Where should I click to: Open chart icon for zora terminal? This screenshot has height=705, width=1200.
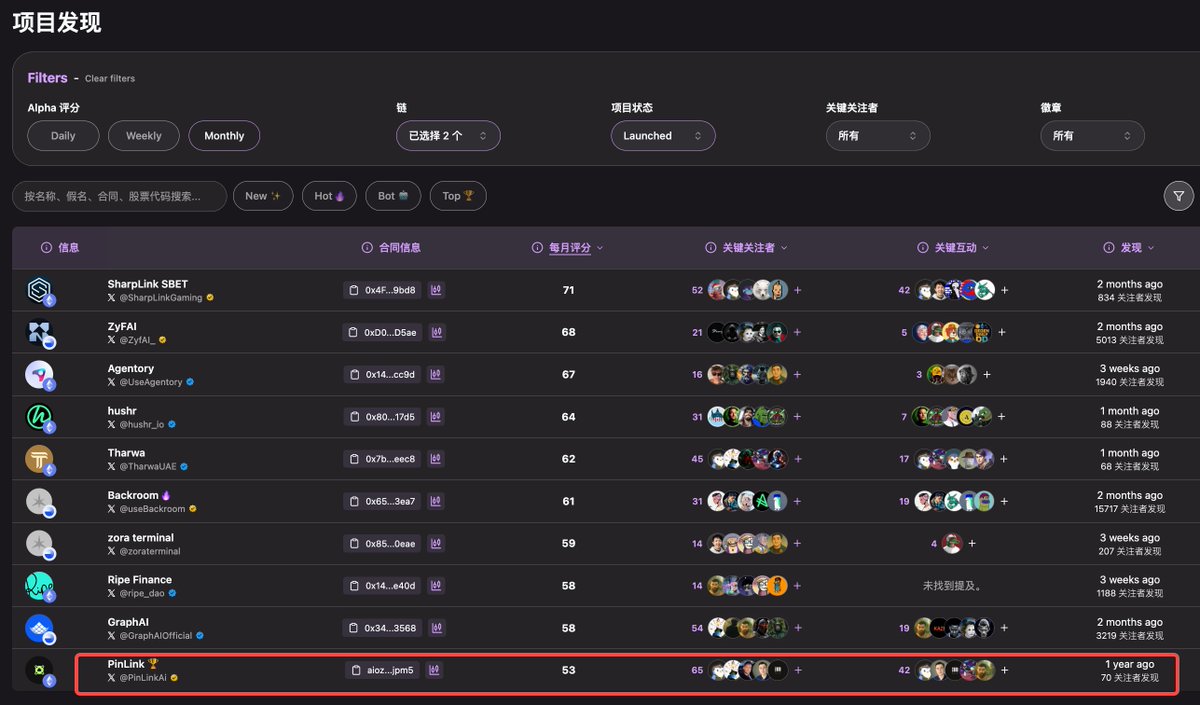[x=437, y=544]
